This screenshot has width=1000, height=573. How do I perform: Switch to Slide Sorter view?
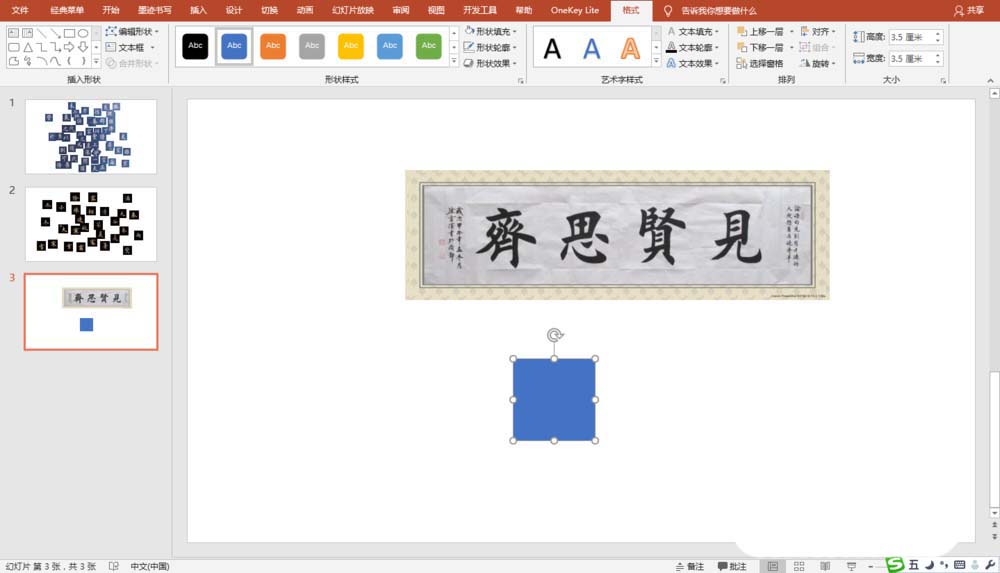click(798, 566)
